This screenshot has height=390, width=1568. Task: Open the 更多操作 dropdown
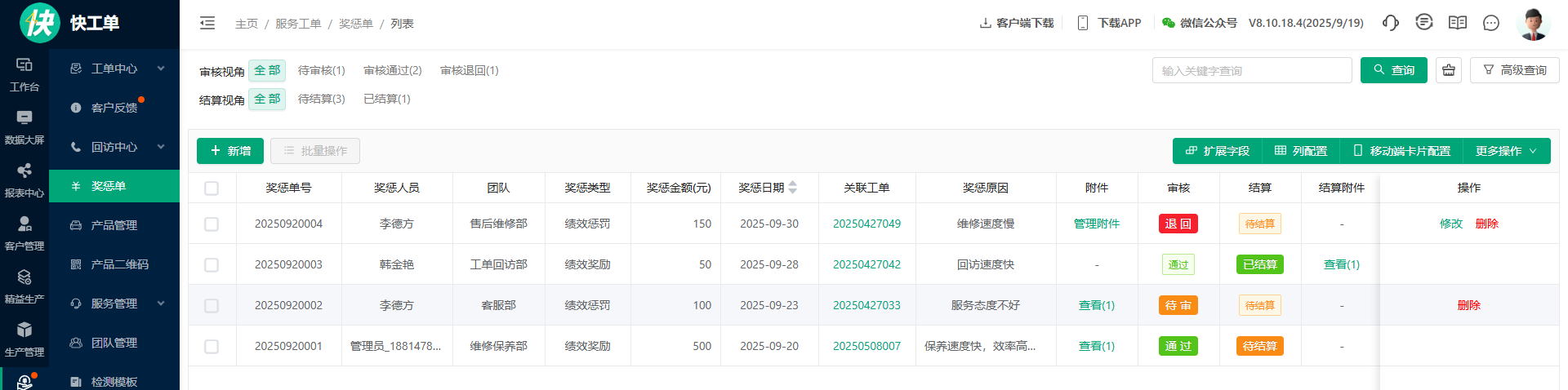[x=1506, y=151]
